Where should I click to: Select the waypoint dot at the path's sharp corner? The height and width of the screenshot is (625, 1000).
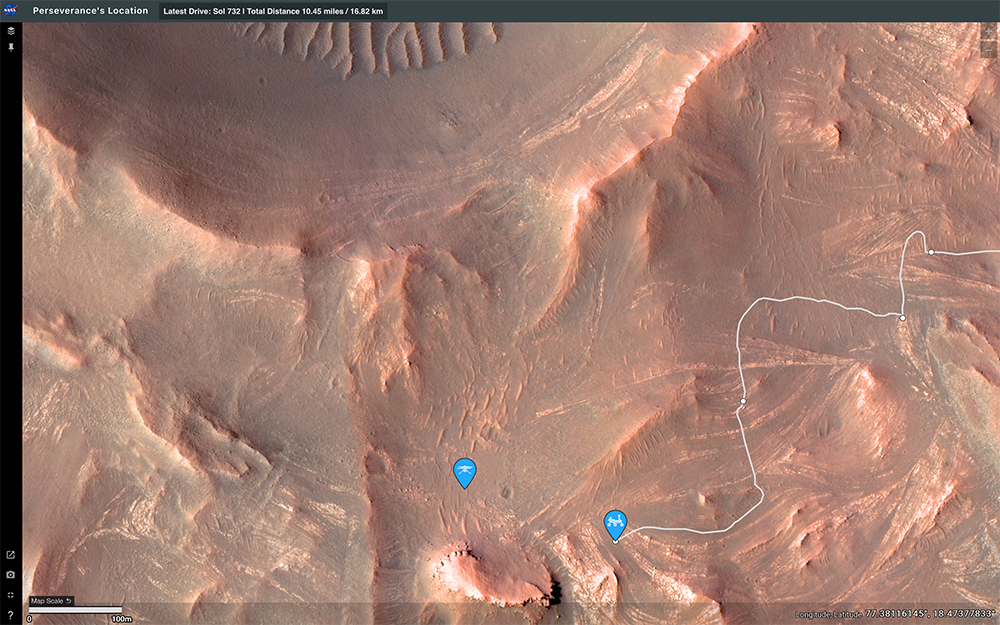point(902,318)
